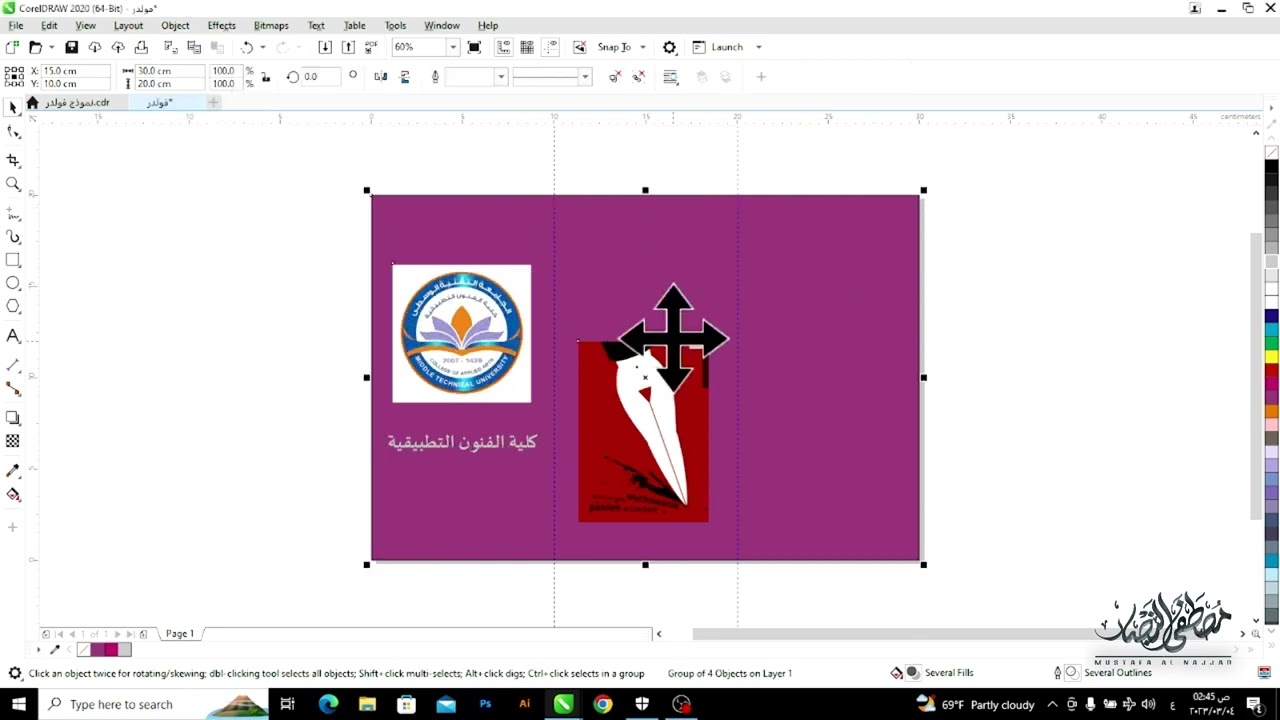Image resolution: width=1280 pixels, height=720 pixels.
Task: Click the Print icon
Action: [x=141, y=47]
